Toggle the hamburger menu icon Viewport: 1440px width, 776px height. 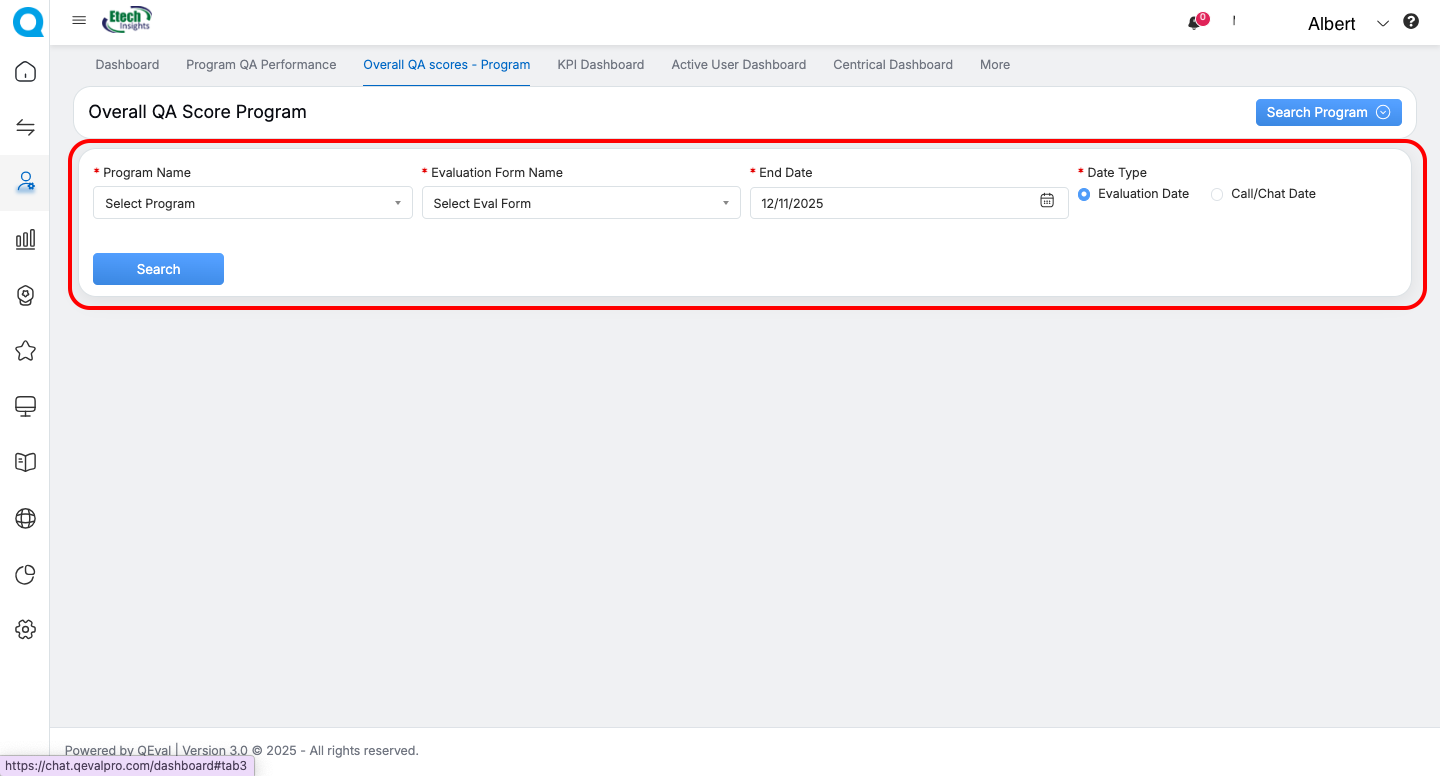pyautogui.click(x=80, y=20)
